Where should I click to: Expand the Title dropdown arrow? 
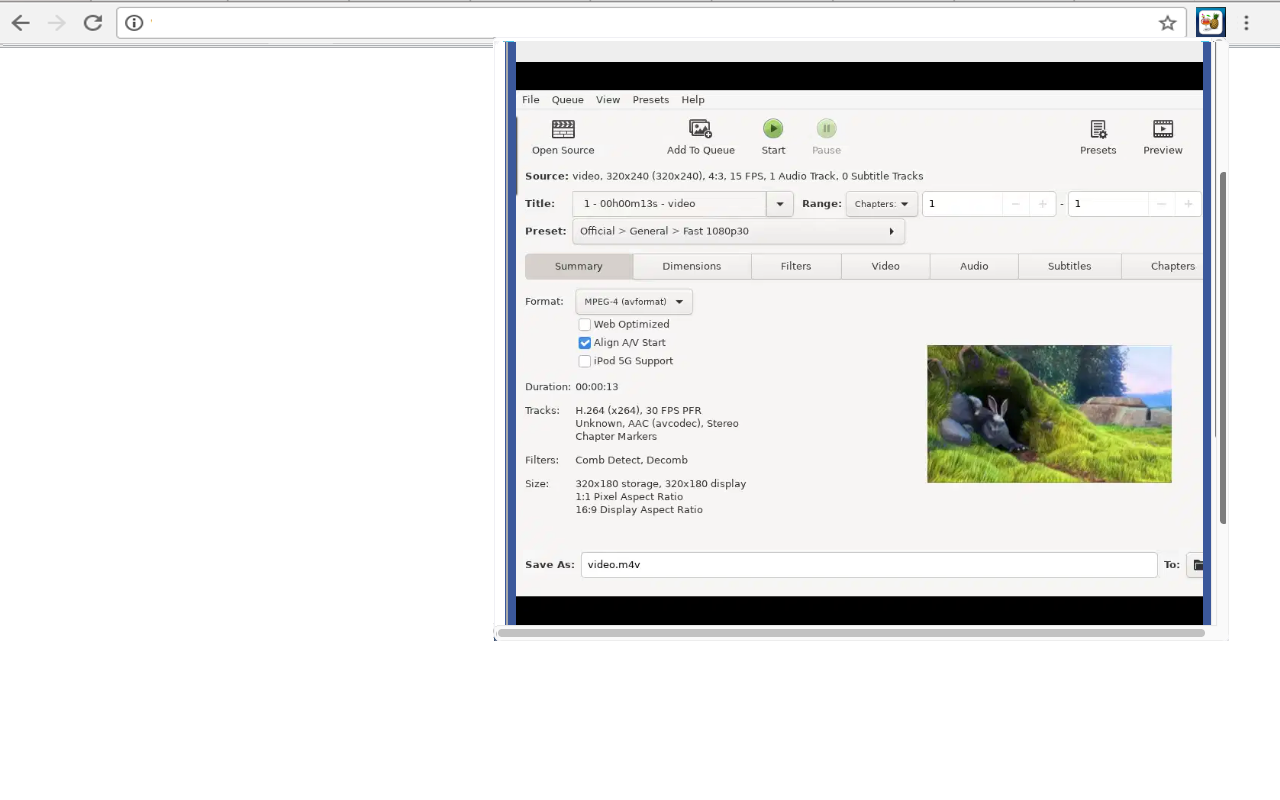click(x=780, y=204)
